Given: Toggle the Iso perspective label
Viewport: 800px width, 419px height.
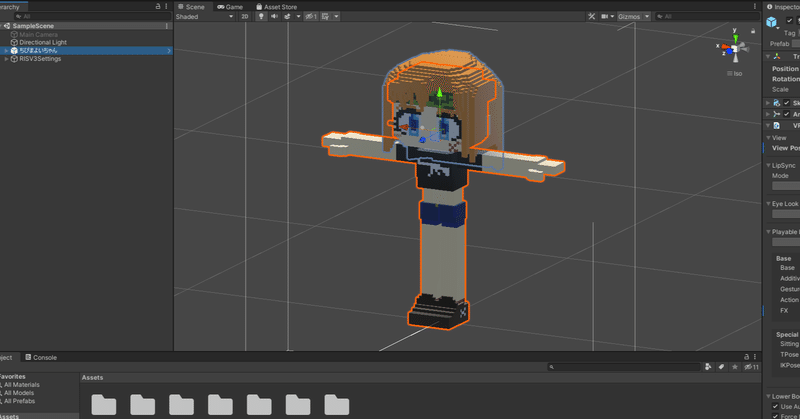Looking at the screenshot, I should pos(735,73).
